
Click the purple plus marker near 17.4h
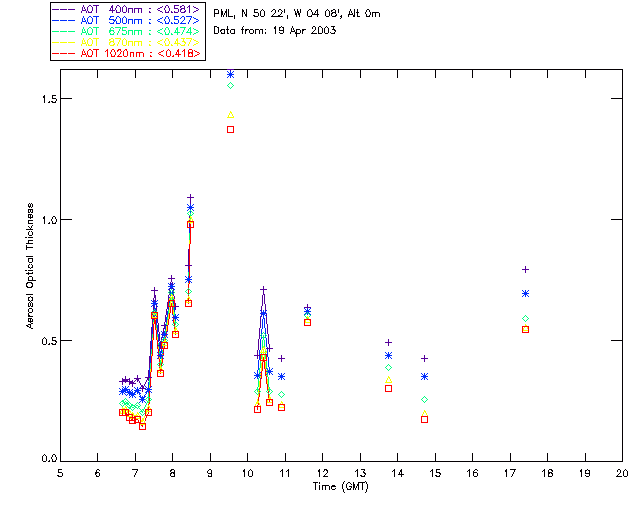526,269
